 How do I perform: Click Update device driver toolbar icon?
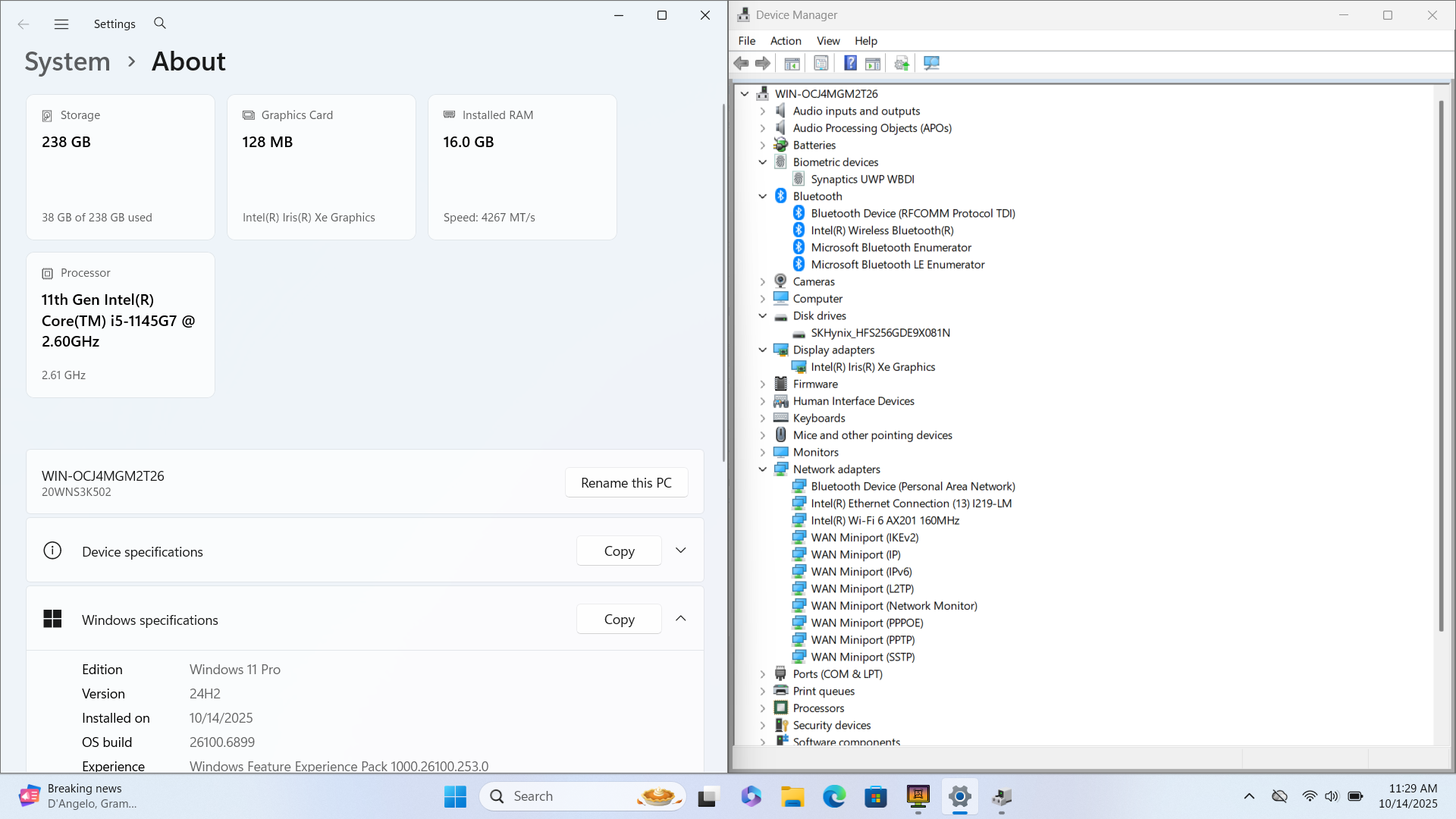[901, 63]
